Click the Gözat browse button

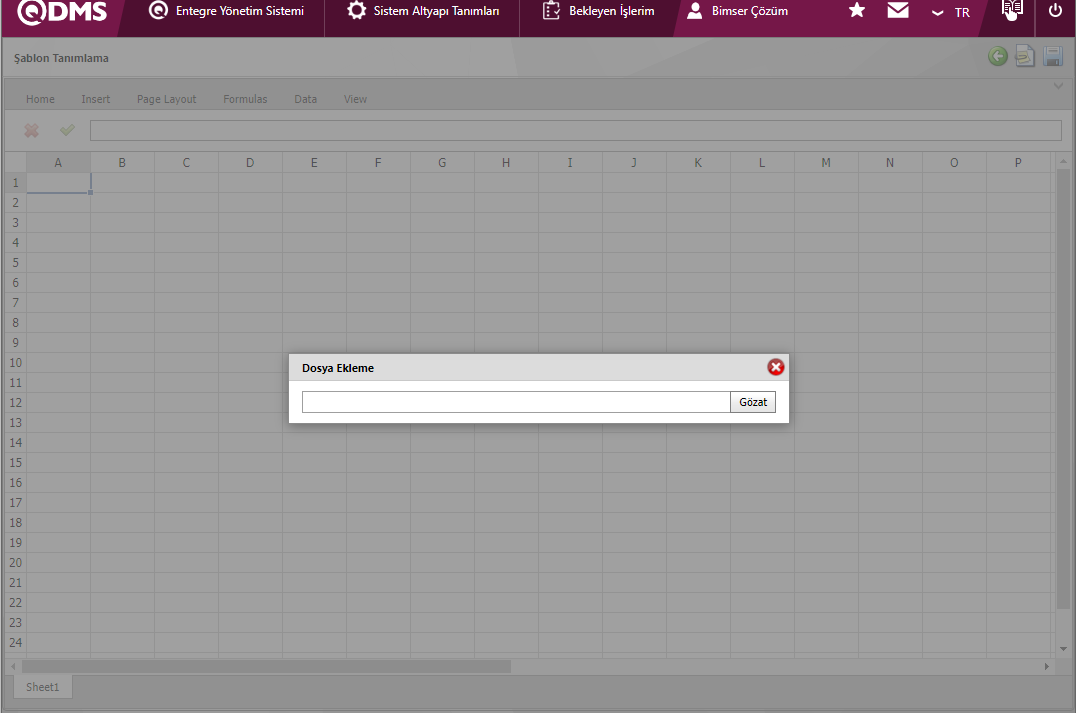point(753,402)
